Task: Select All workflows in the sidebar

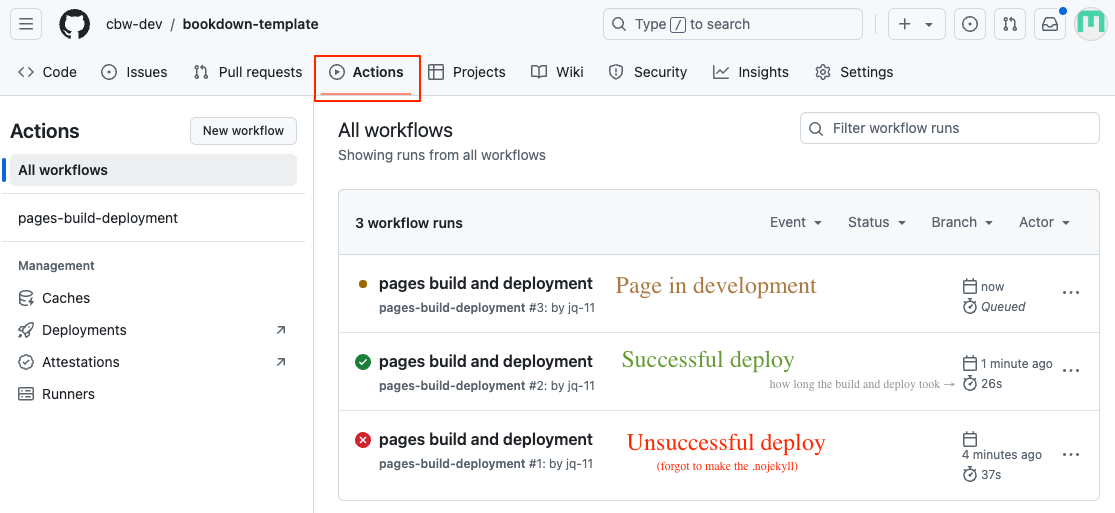Action: tap(154, 170)
